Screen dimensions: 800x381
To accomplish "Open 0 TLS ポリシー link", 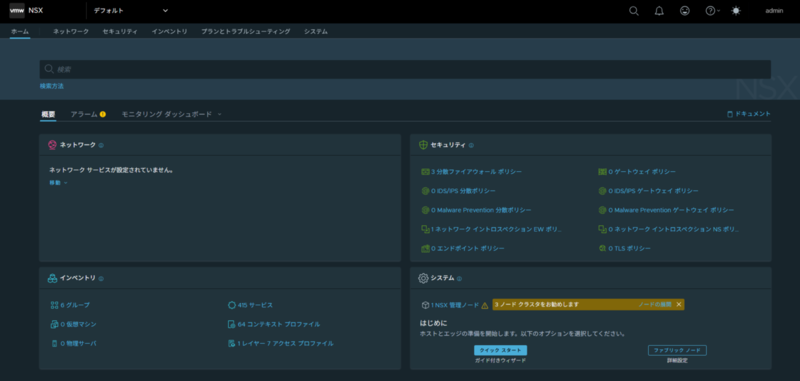I will (x=629, y=248).
